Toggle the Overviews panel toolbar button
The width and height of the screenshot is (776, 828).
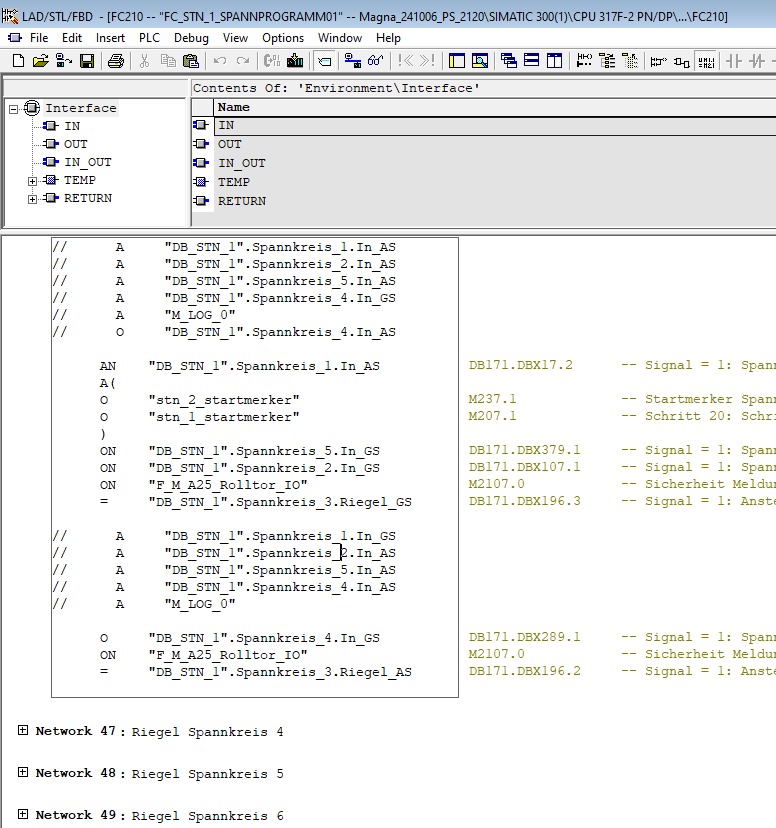coord(457,61)
